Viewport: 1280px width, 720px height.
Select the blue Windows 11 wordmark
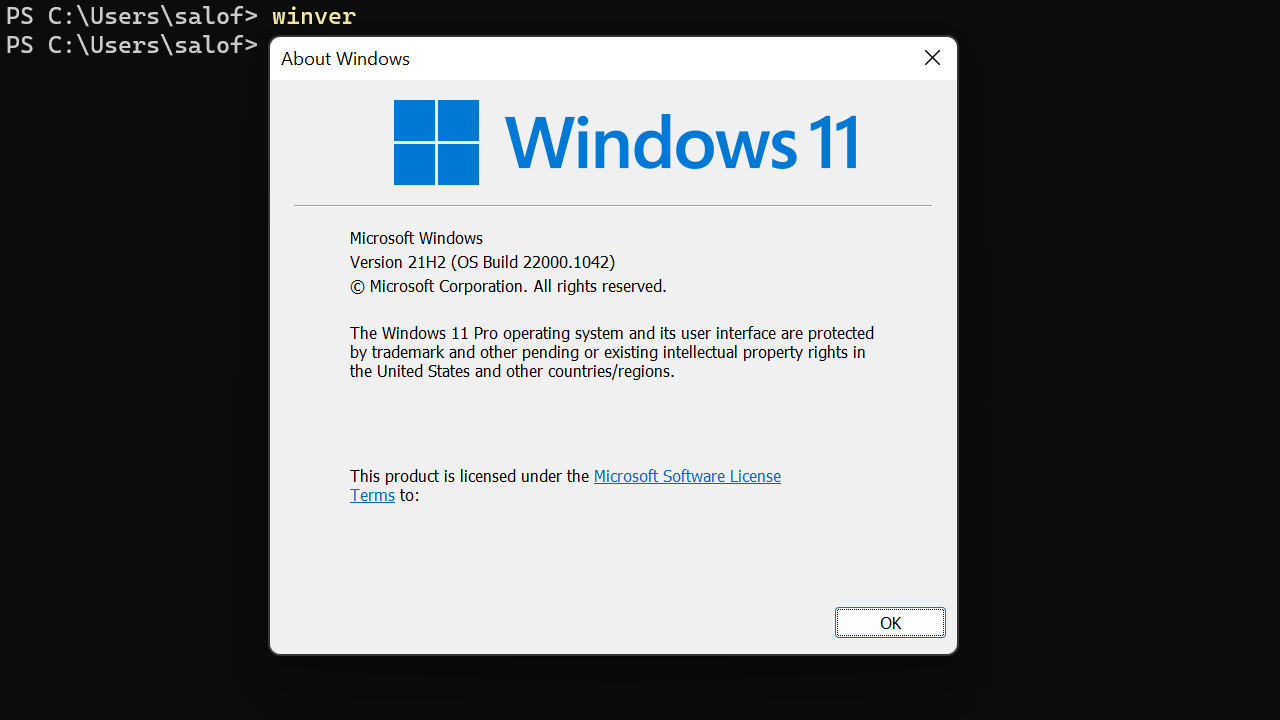(683, 142)
